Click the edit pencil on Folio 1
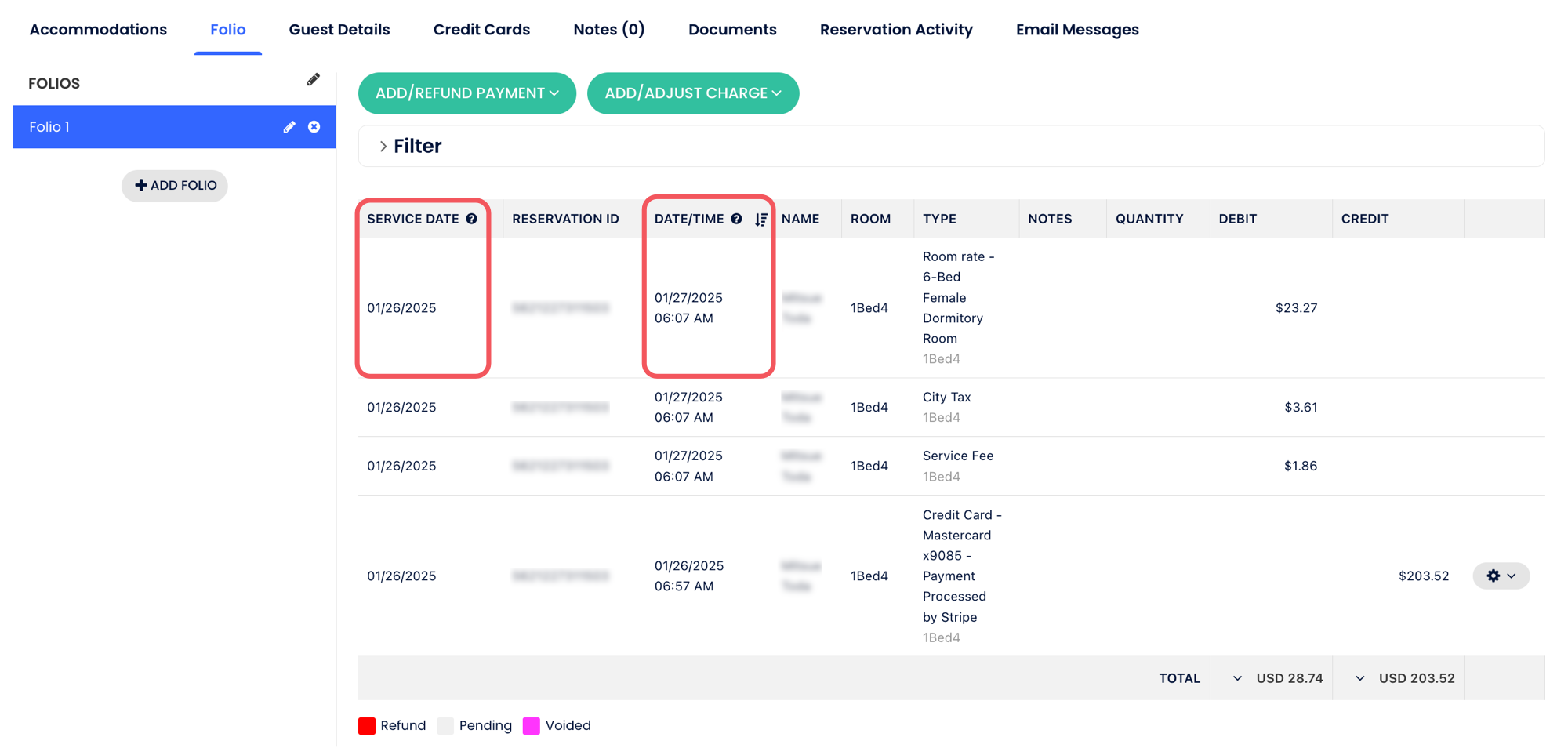Image resolution: width=1568 pixels, height=748 pixels. (x=289, y=127)
